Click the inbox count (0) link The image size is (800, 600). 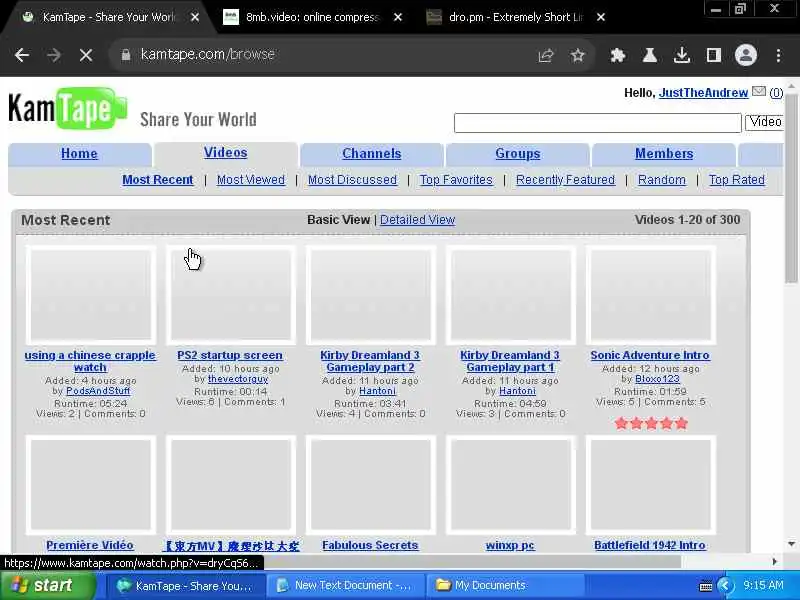click(776, 93)
